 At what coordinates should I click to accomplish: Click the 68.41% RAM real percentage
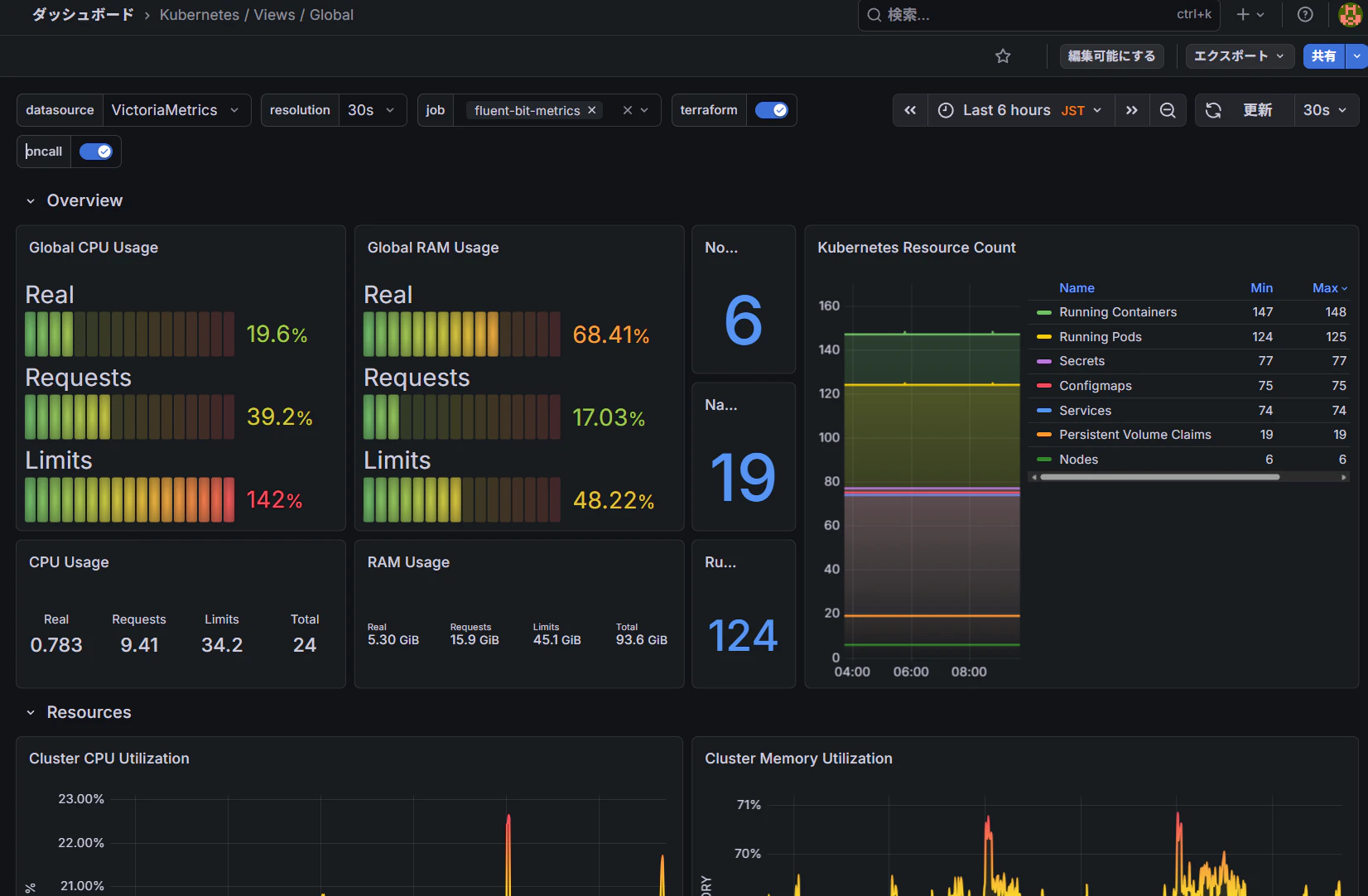click(x=611, y=335)
